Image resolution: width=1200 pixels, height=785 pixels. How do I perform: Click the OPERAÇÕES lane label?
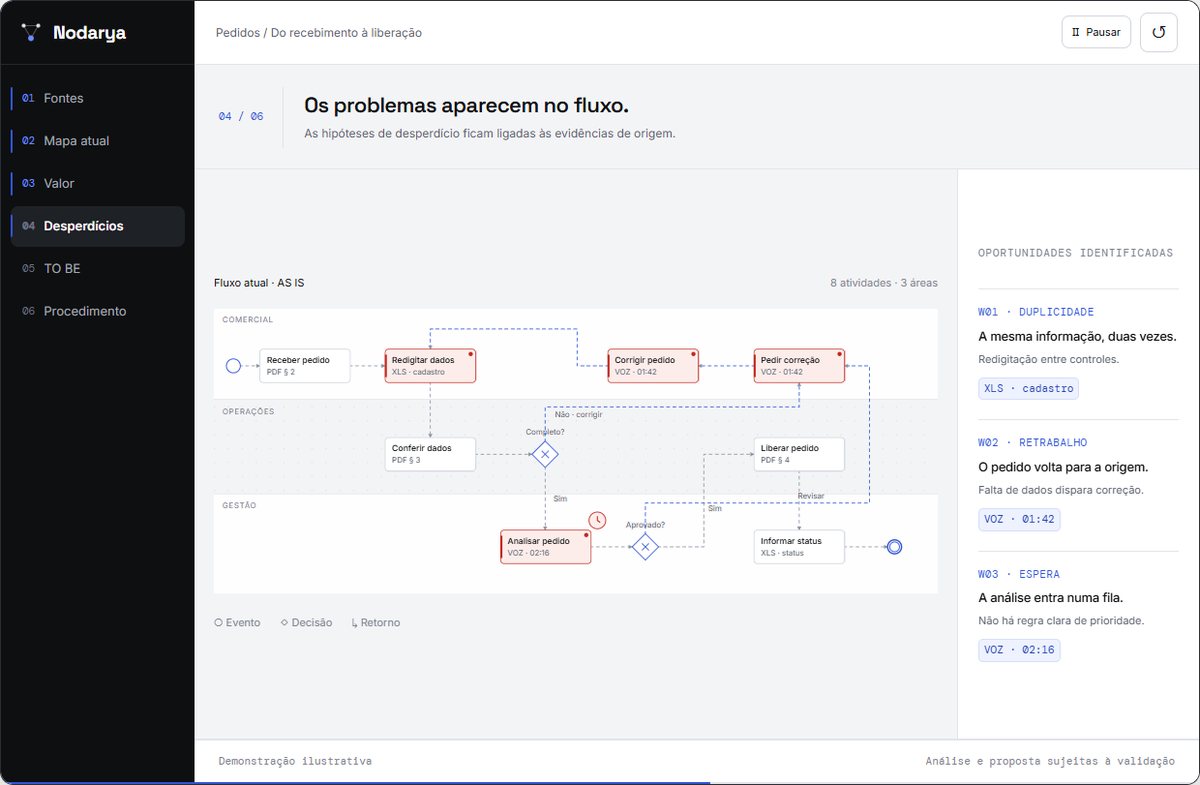pyautogui.click(x=248, y=411)
